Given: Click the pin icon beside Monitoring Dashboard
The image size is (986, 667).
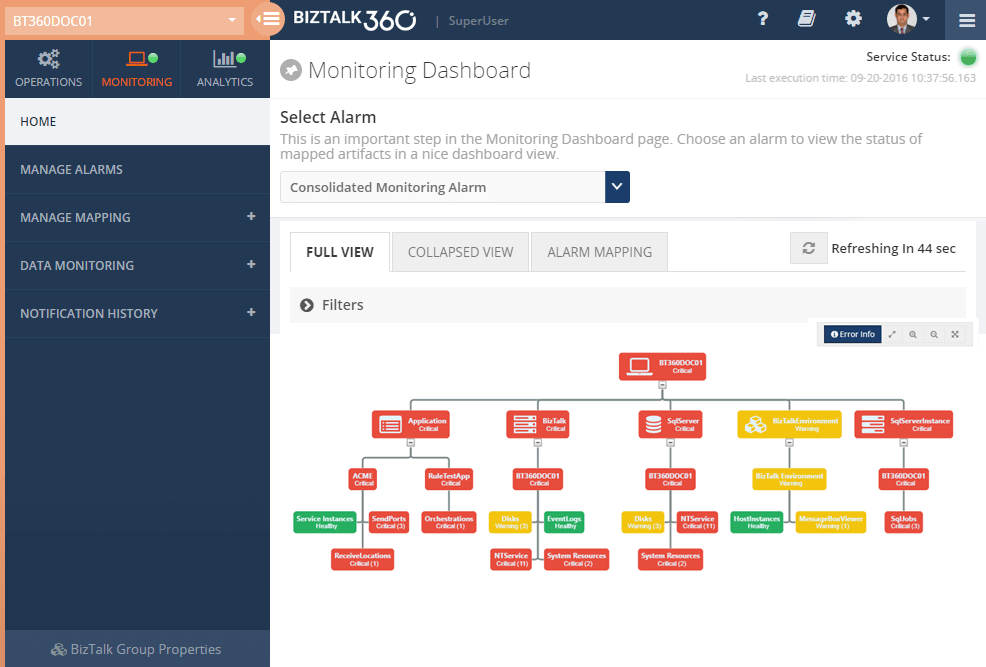Looking at the screenshot, I should pos(291,70).
